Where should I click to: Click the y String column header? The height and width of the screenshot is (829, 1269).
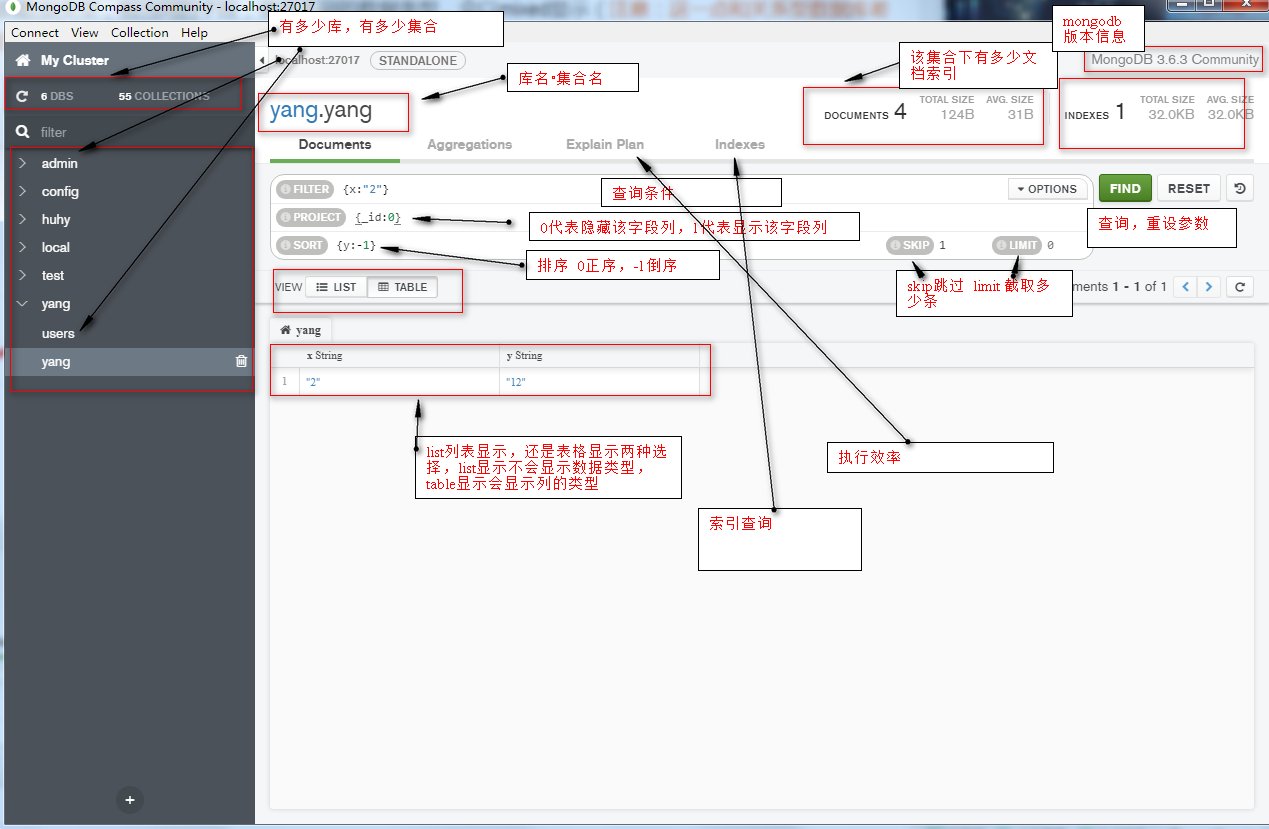pyautogui.click(x=599, y=356)
